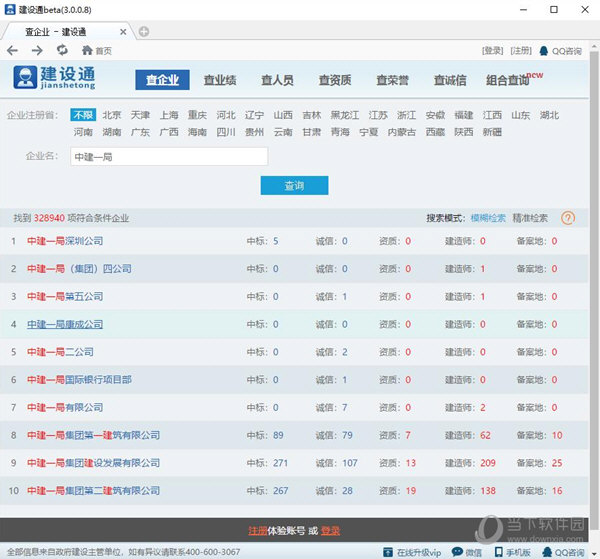The width and height of the screenshot is (600, 559).
Task: Click the 注册 link at top right
Action: coord(521,51)
